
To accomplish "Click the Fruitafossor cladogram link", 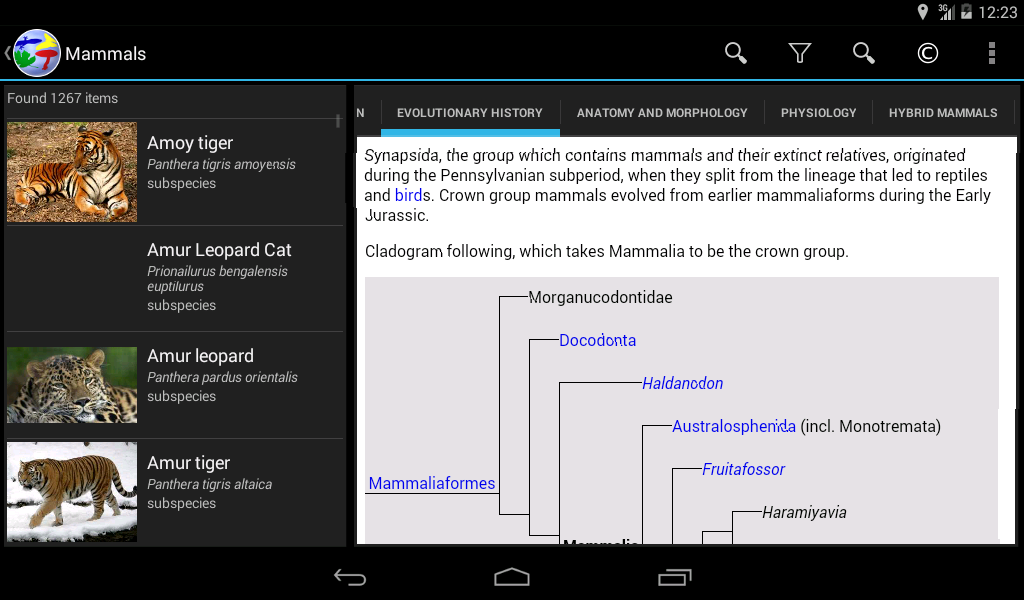I will click(743, 469).
